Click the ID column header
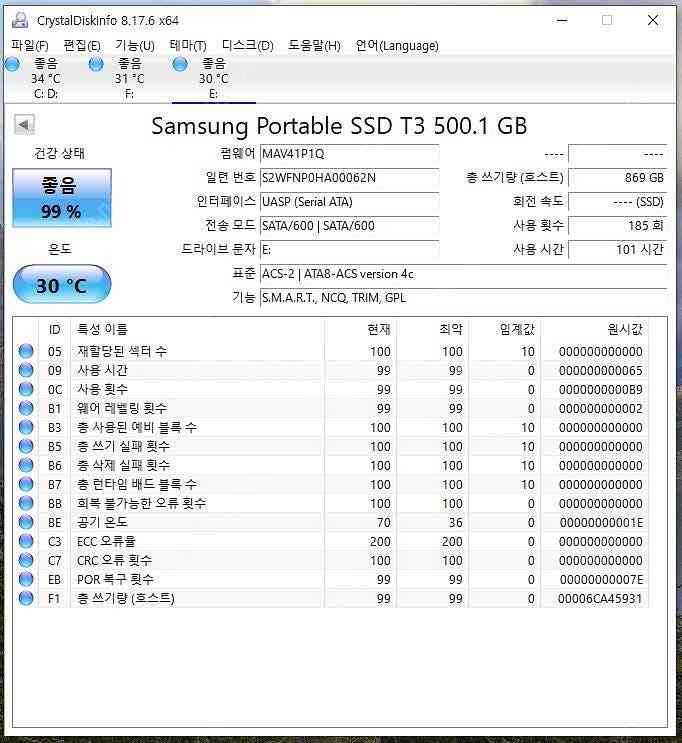Screen dimensions: 682x743 (55, 329)
